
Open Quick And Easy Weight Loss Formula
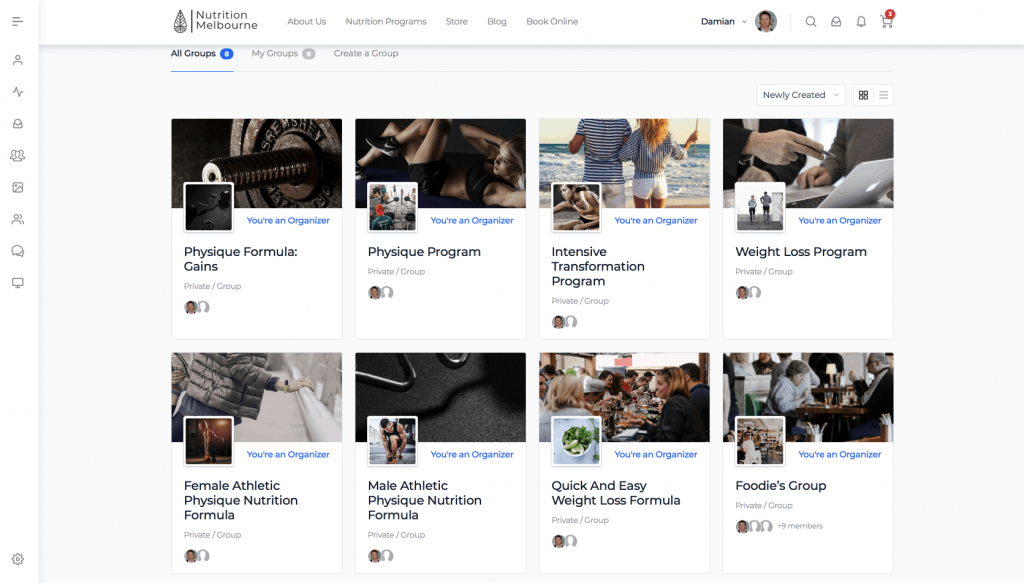pyautogui.click(x=616, y=493)
